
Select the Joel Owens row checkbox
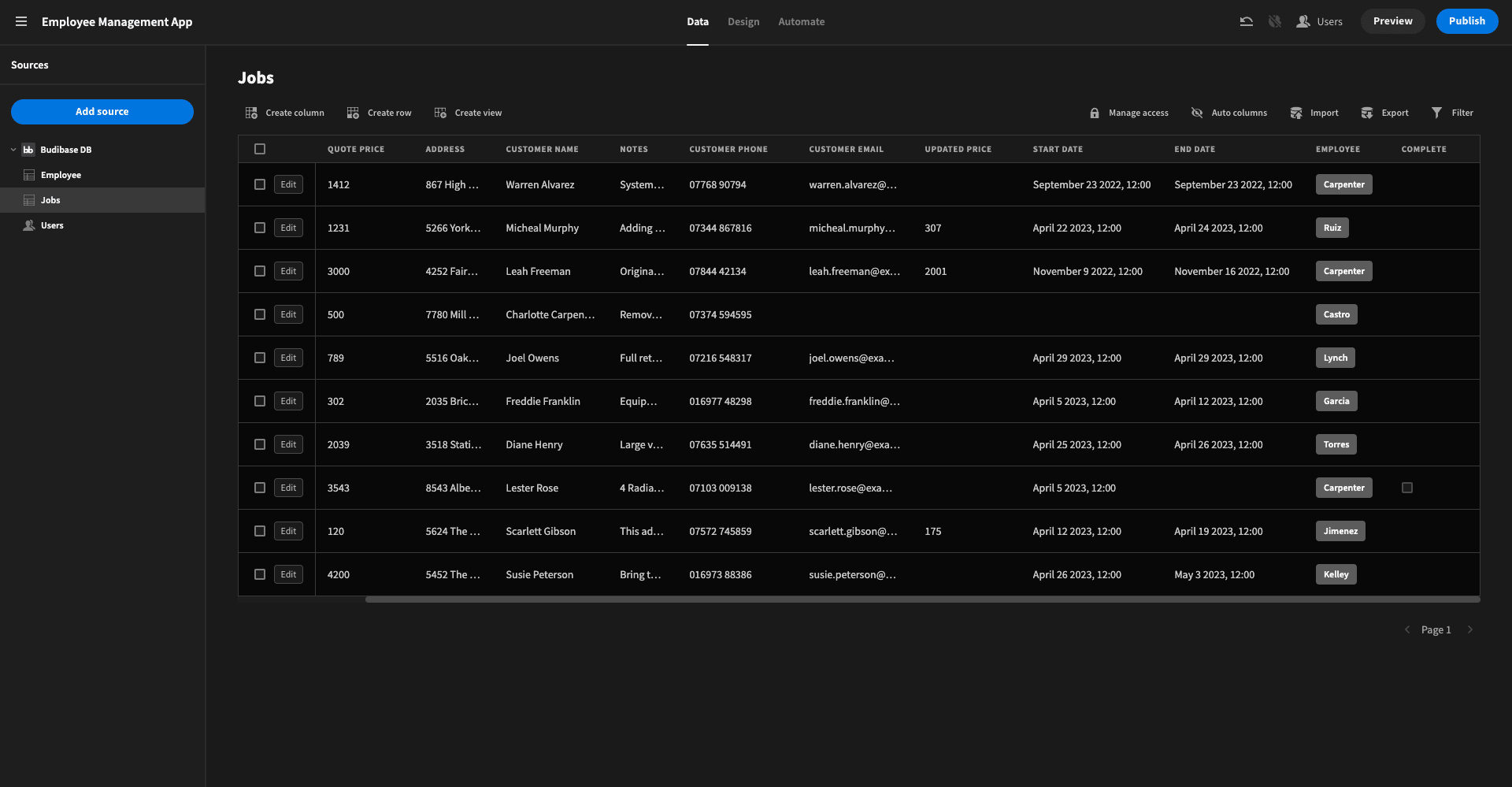pyautogui.click(x=260, y=358)
